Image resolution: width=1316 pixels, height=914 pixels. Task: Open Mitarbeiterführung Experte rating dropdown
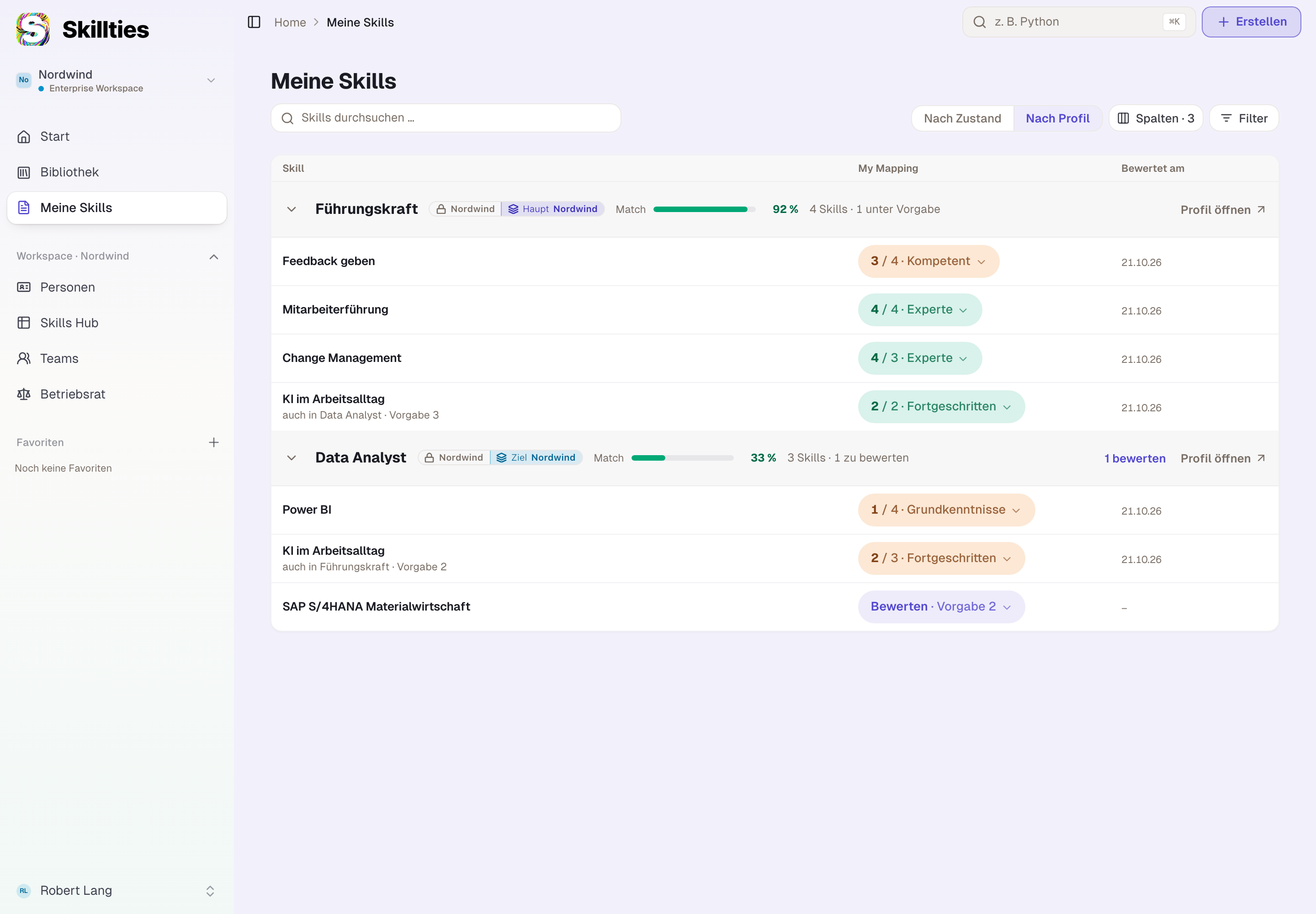pos(920,310)
